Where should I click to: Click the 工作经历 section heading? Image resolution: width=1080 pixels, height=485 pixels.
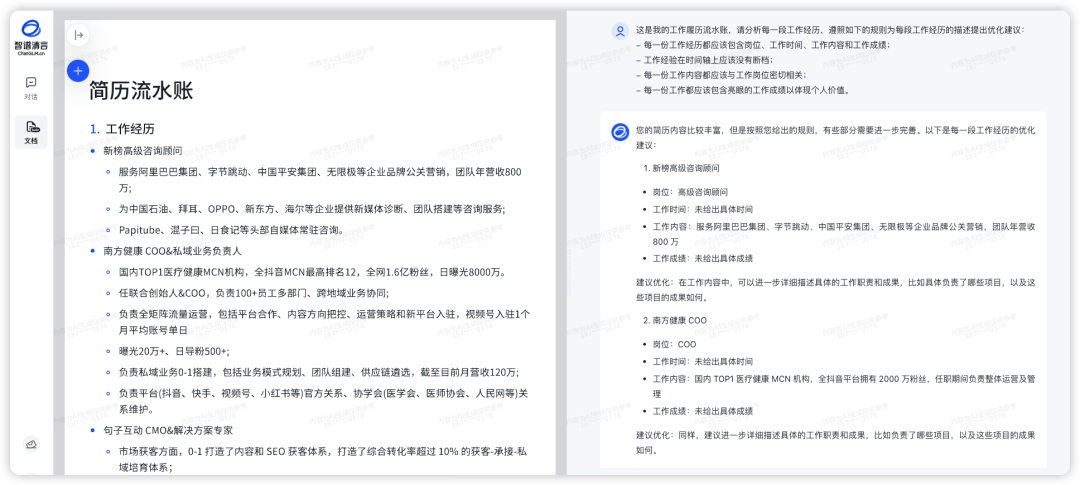coord(129,129)
